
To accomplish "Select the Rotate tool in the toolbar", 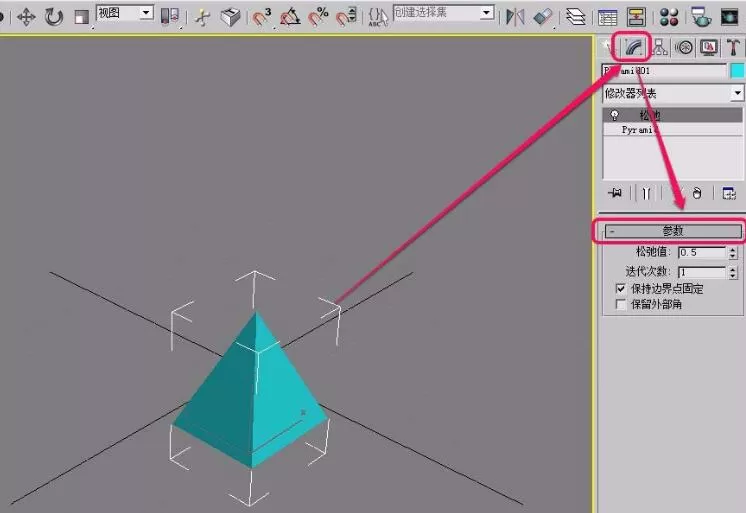I will pos(54,17).
